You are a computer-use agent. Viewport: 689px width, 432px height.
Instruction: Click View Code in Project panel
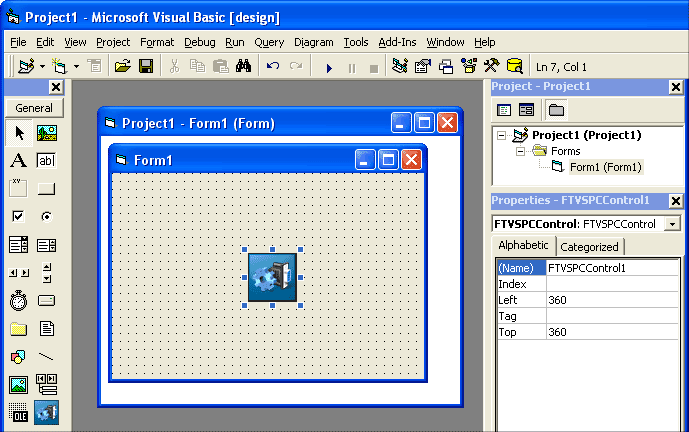(x=504, y=110)
